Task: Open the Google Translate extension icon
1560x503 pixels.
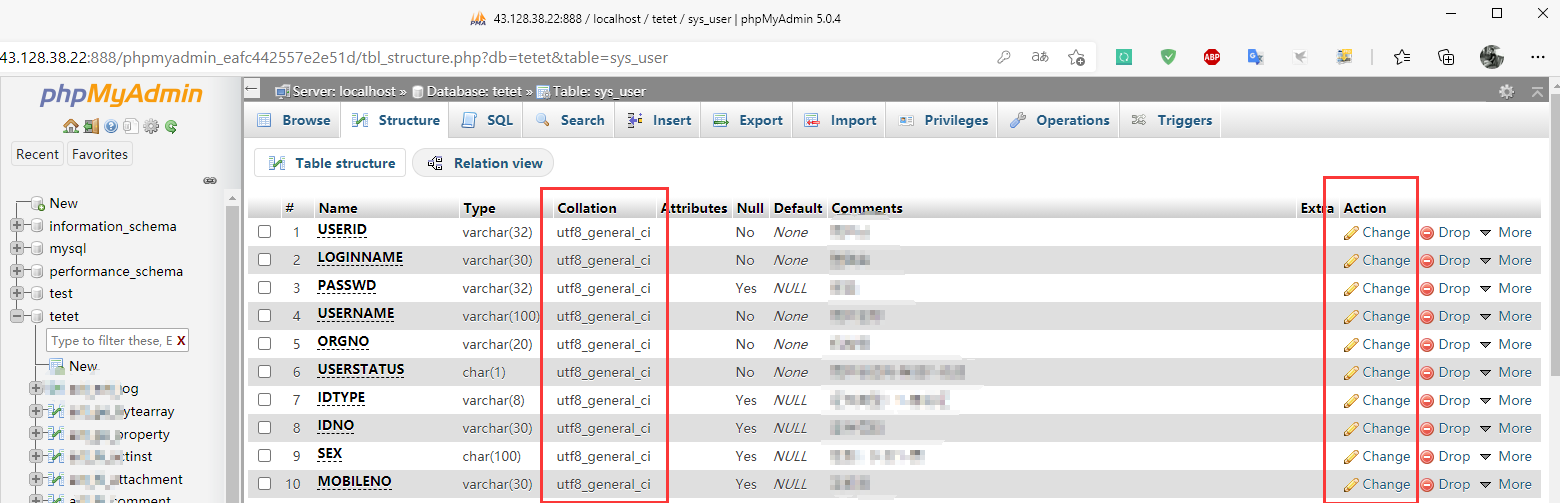Action: coord(1255,57)
